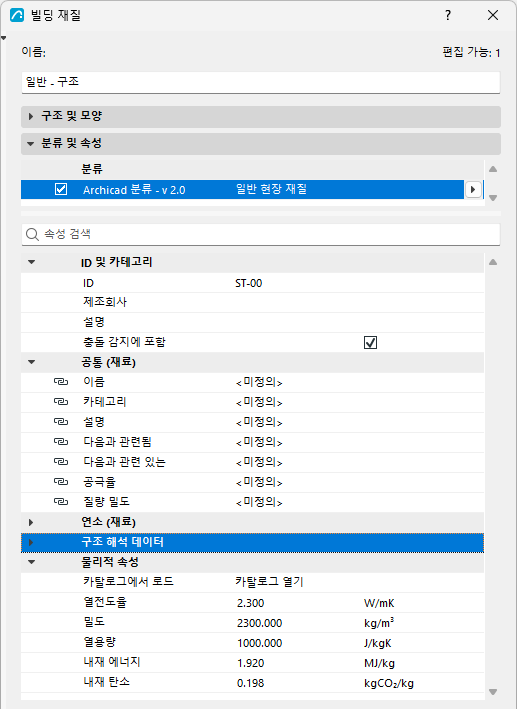Click the <미정의> value for 이름
This screenshot has width=517, height=709.
tap(259, 383)
